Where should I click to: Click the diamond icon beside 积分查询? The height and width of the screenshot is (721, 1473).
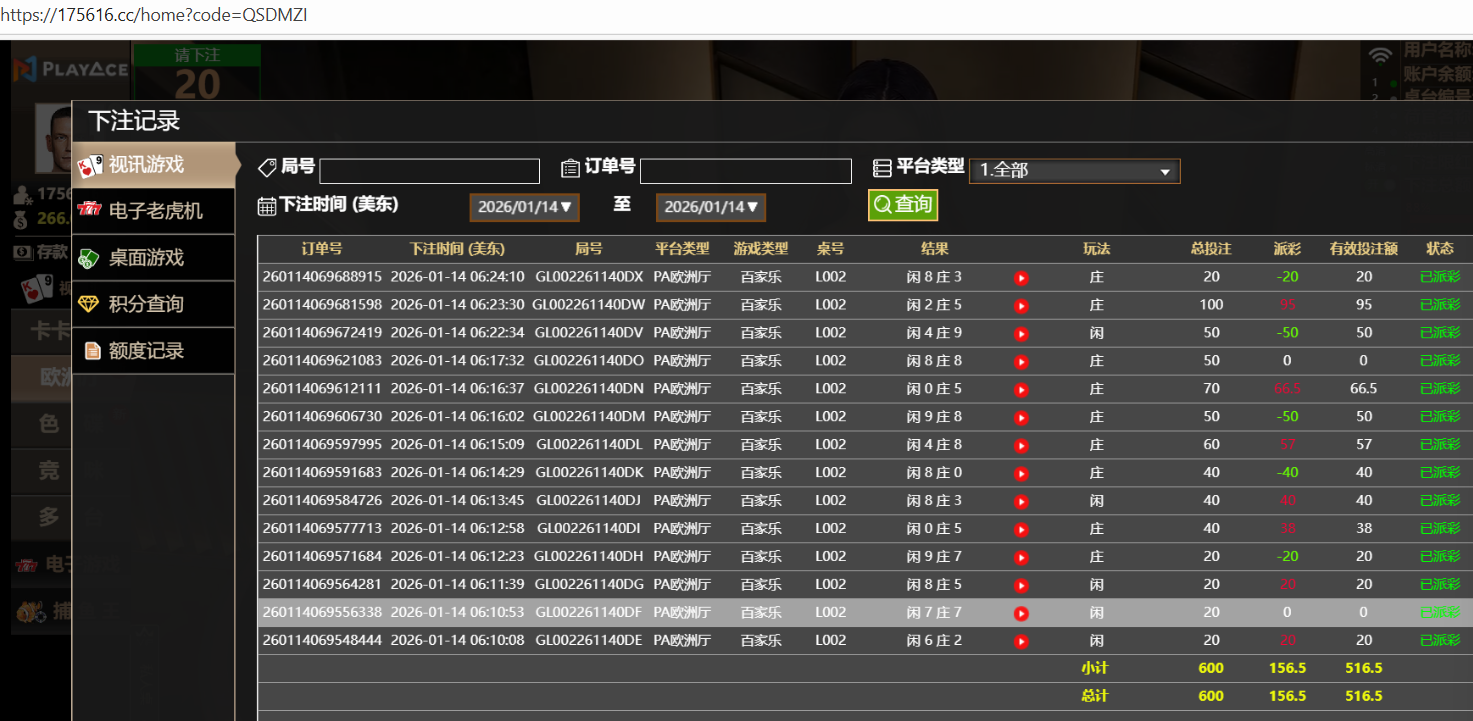coord(90,304)
